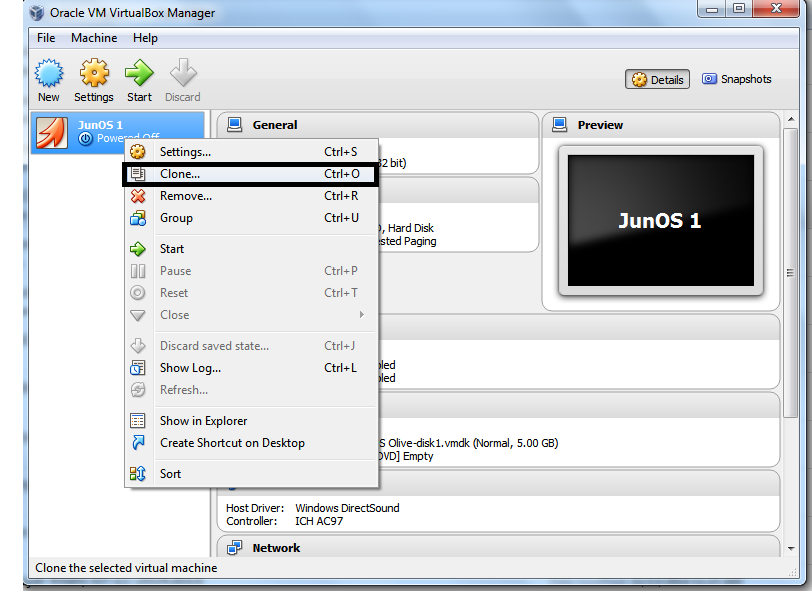Click the Show in Explorer icon
812x591 pixels.
coord(138,421)
